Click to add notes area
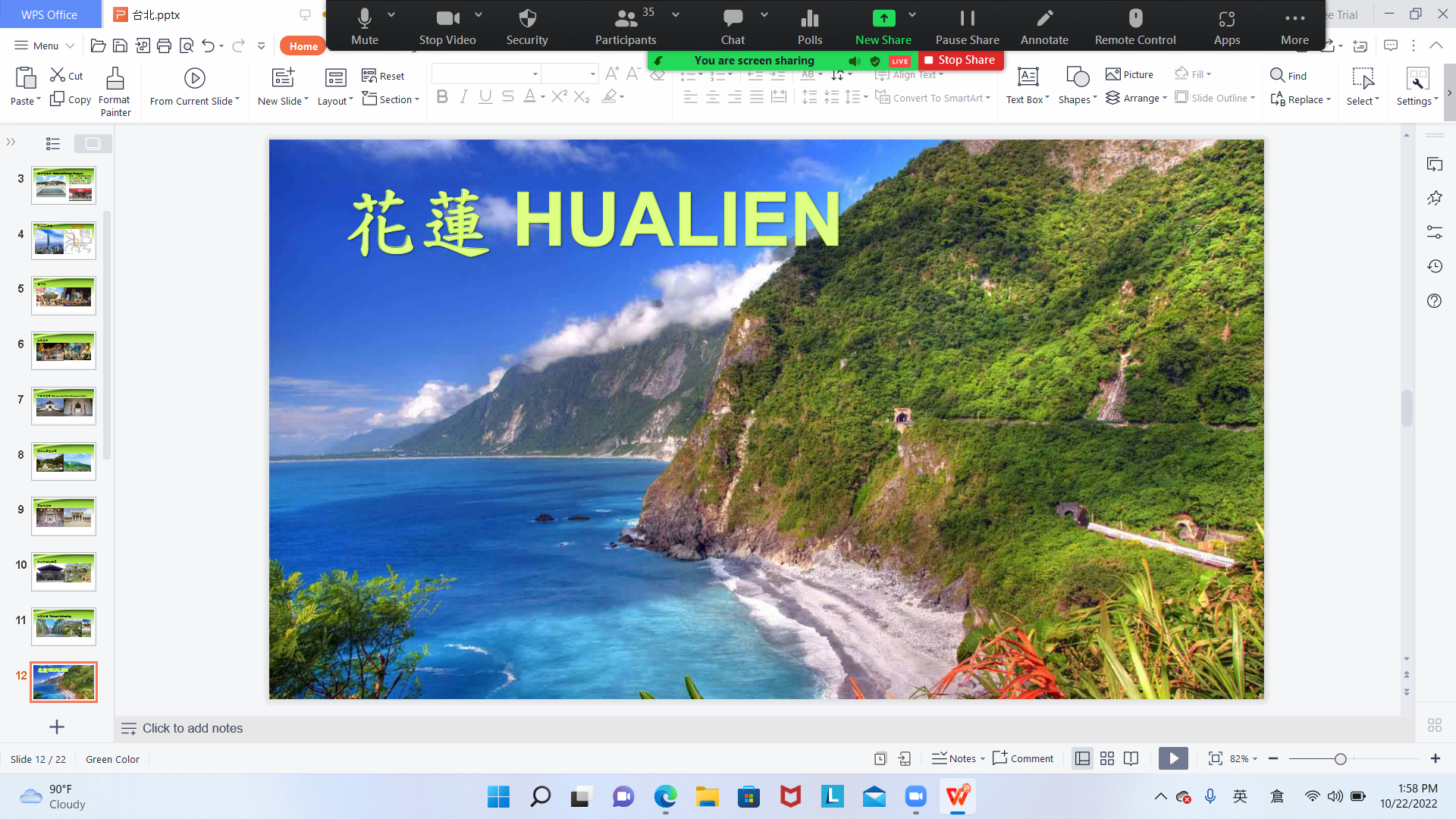 [x=193, y=728]
